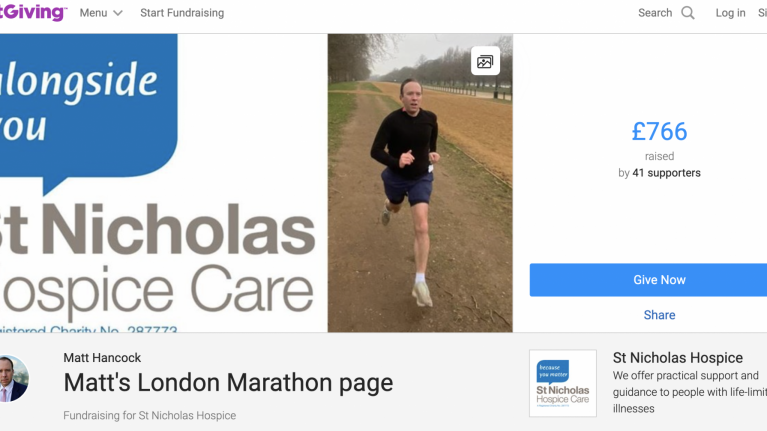The height and width of the screenshot is (431, 767).
Task: Click the Matt Hancock name text
Action: 102,358
